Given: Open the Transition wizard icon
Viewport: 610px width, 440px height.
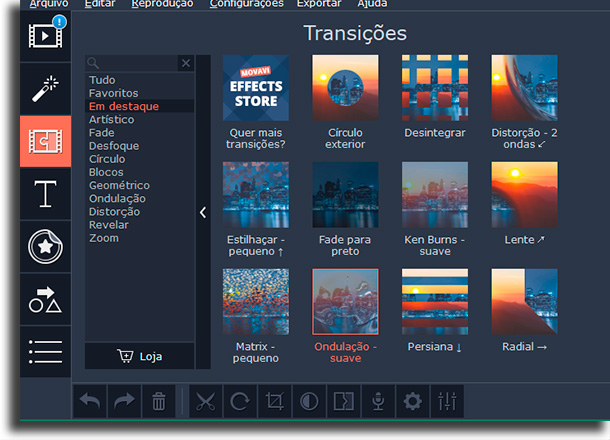Looking at the screenshot, I should click(344, 401).
